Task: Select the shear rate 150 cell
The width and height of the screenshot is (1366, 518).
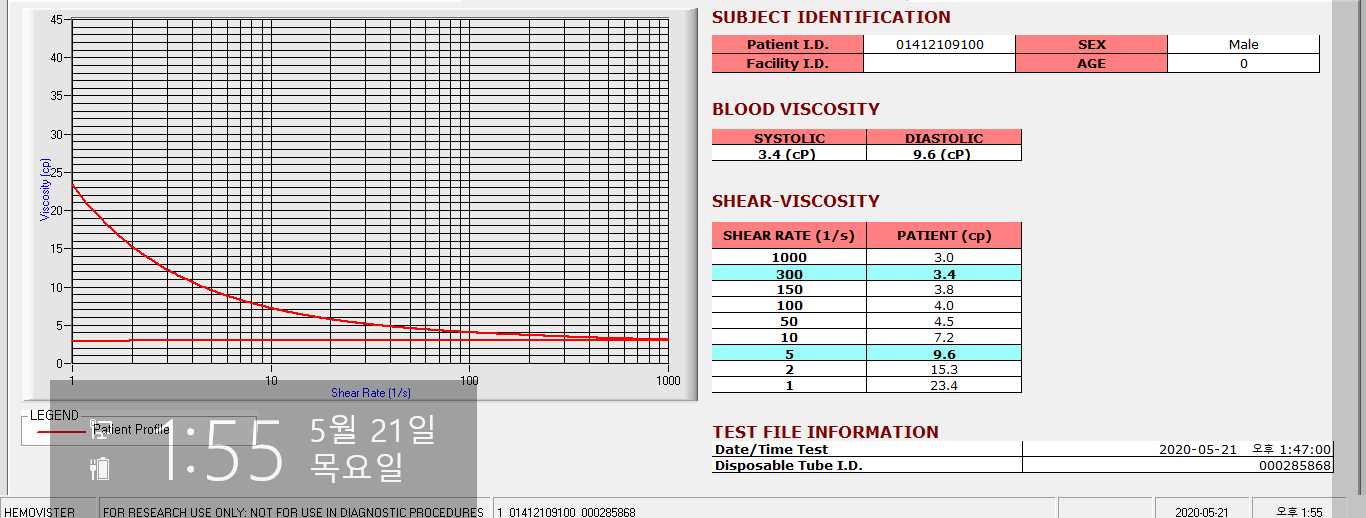Action: [x=789, y=289]
